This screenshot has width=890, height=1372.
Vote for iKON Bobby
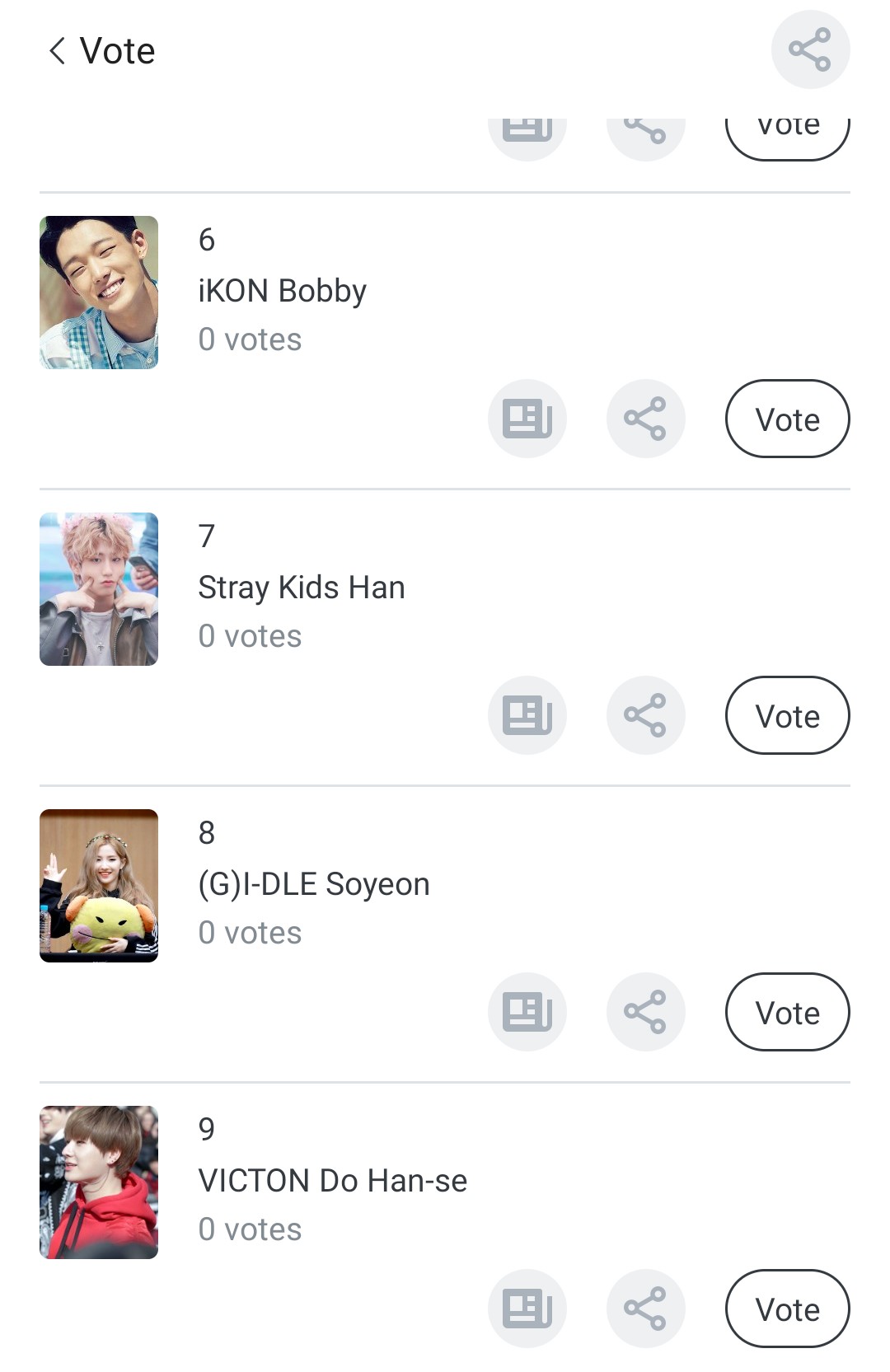tap(787, 419)
